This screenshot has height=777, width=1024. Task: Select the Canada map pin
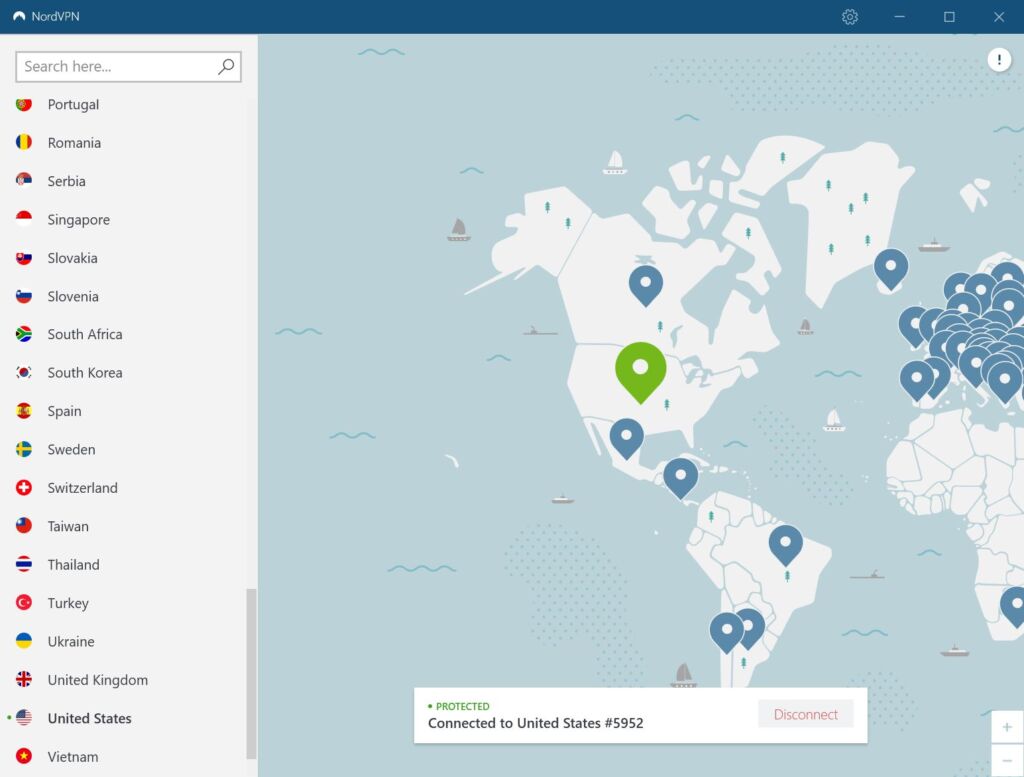tap(645, 284)
